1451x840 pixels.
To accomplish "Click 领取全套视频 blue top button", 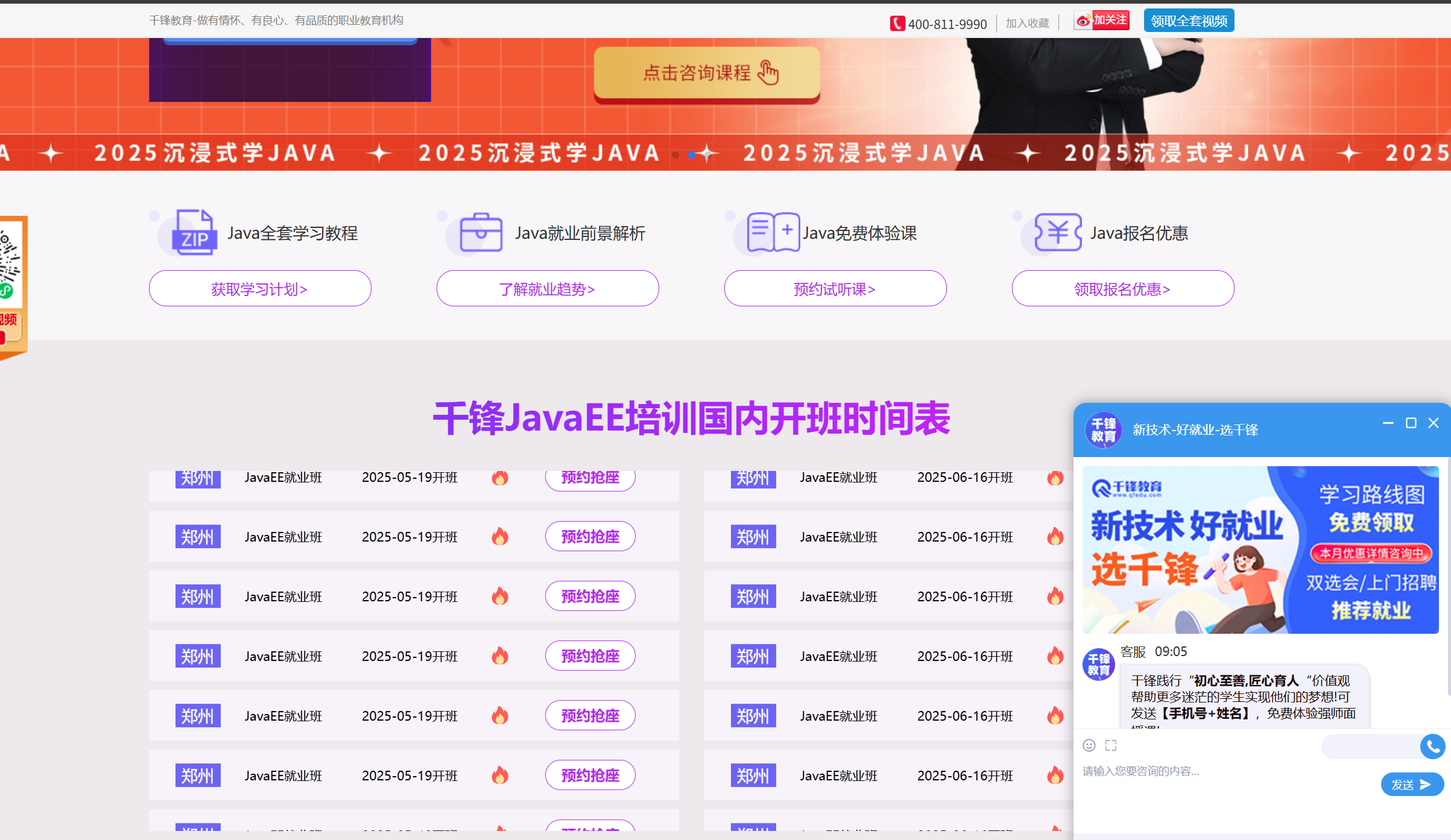I will [x=1189, y=21].
